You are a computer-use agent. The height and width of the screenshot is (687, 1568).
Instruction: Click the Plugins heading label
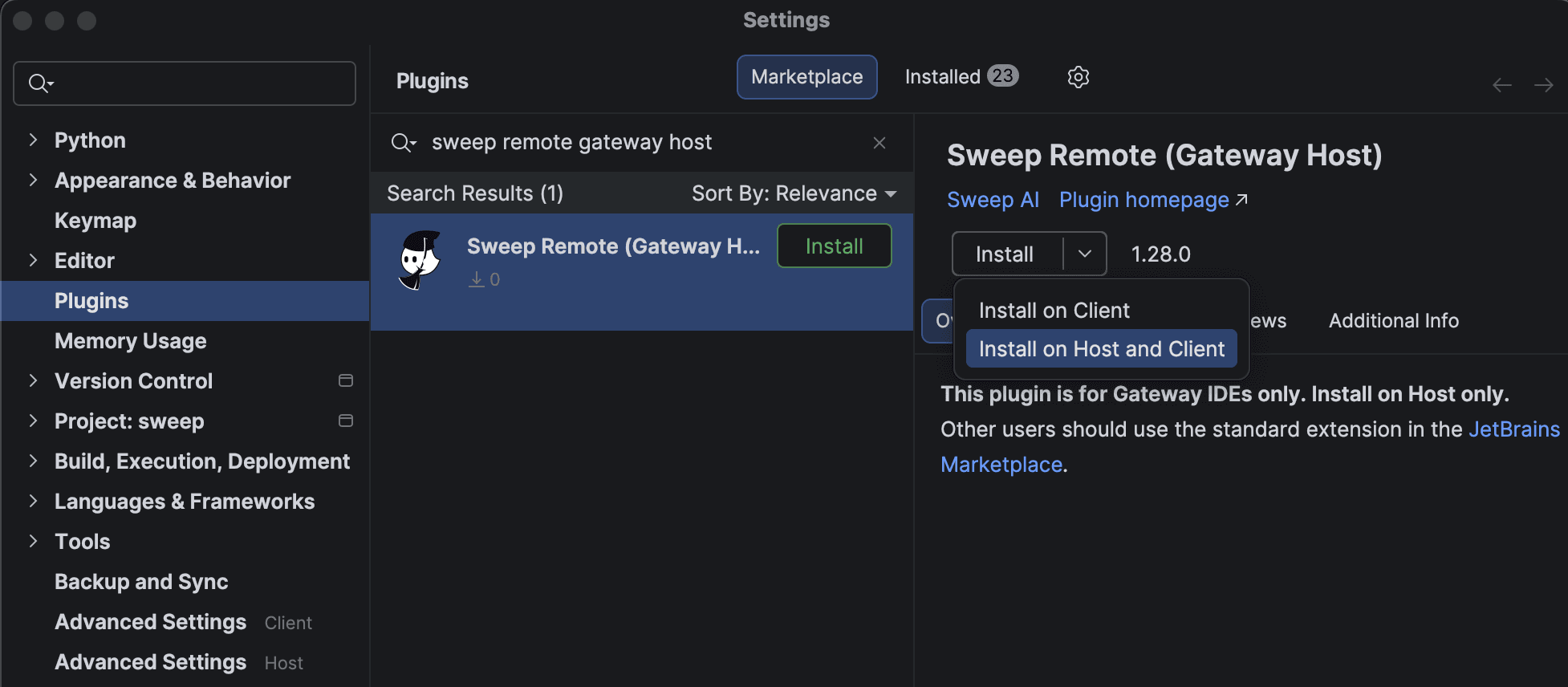433,81
